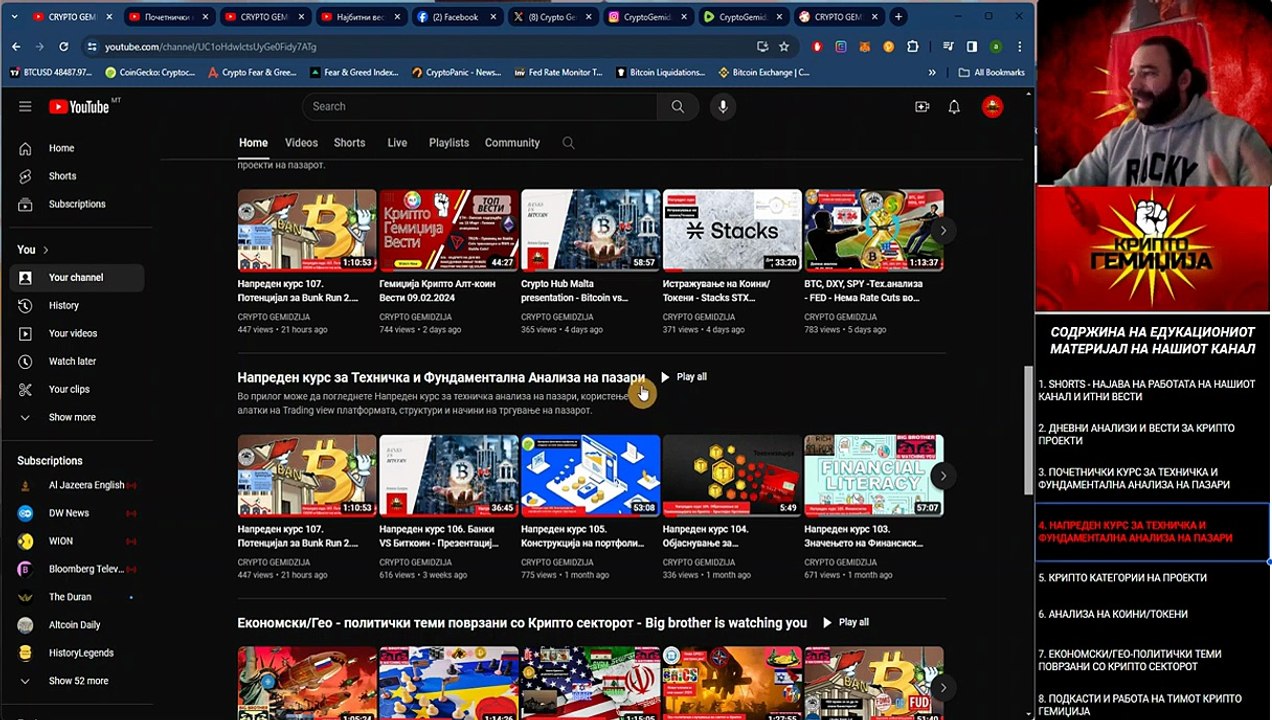This screenshot has height=720, width=1272.
Task: Open Напреден курс 106 video title
Action: (439, 536)
